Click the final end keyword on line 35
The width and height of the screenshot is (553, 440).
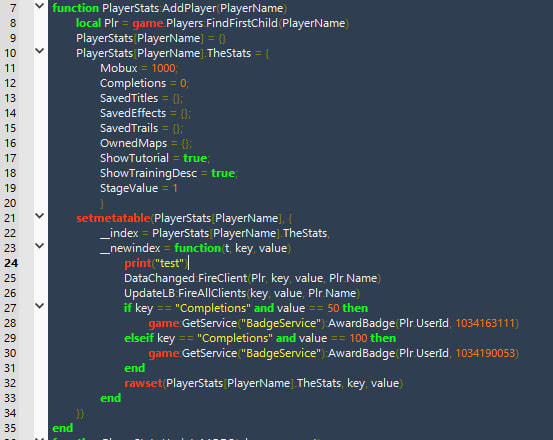[x=62, y=428]
